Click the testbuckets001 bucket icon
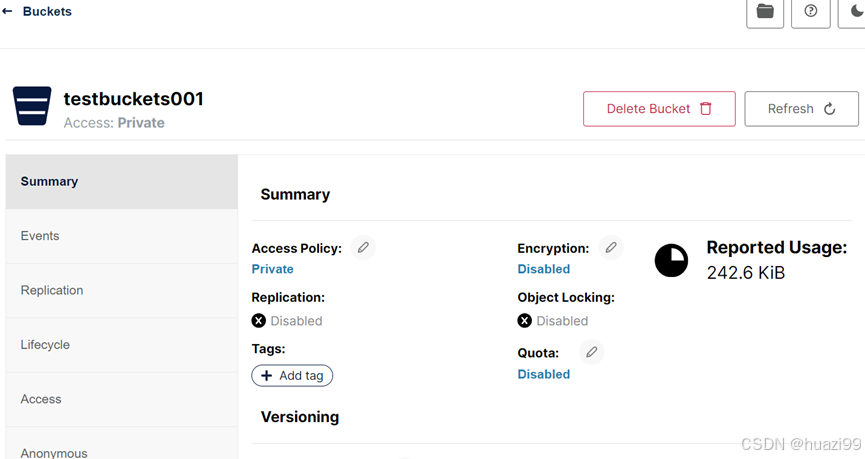Viewport: 865px width, 459px height. click(x=32, y=106)
